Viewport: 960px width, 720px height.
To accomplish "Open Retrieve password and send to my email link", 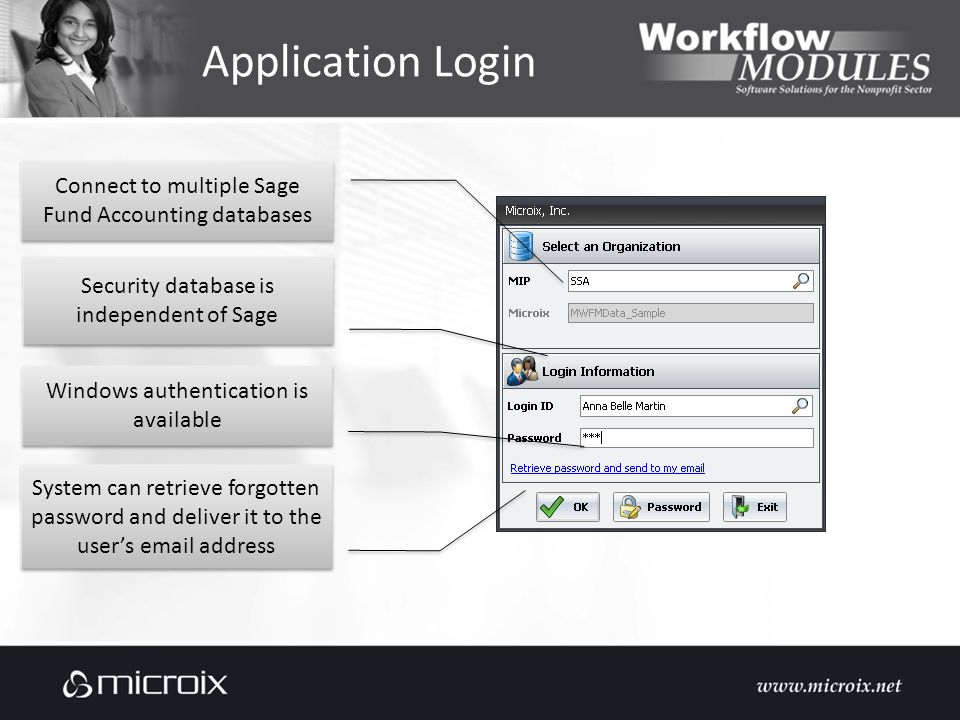I will coord(607,468).
